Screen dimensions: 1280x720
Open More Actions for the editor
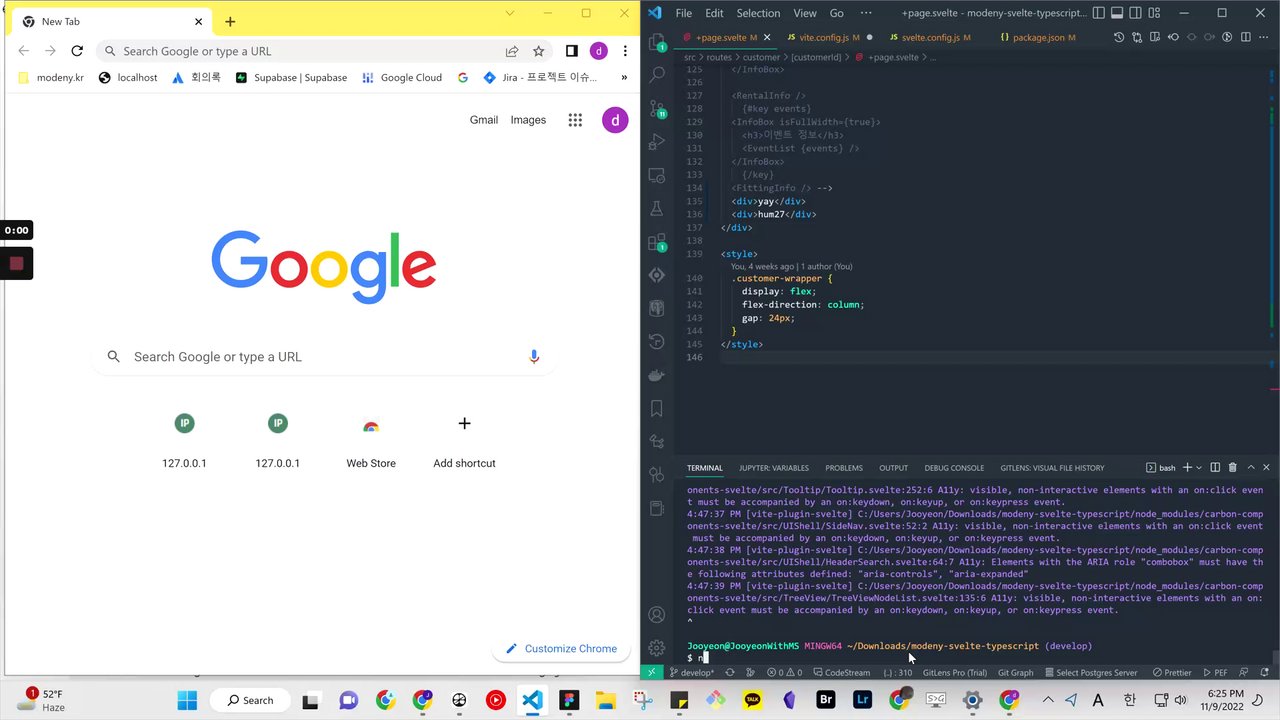click(1264, 37)
